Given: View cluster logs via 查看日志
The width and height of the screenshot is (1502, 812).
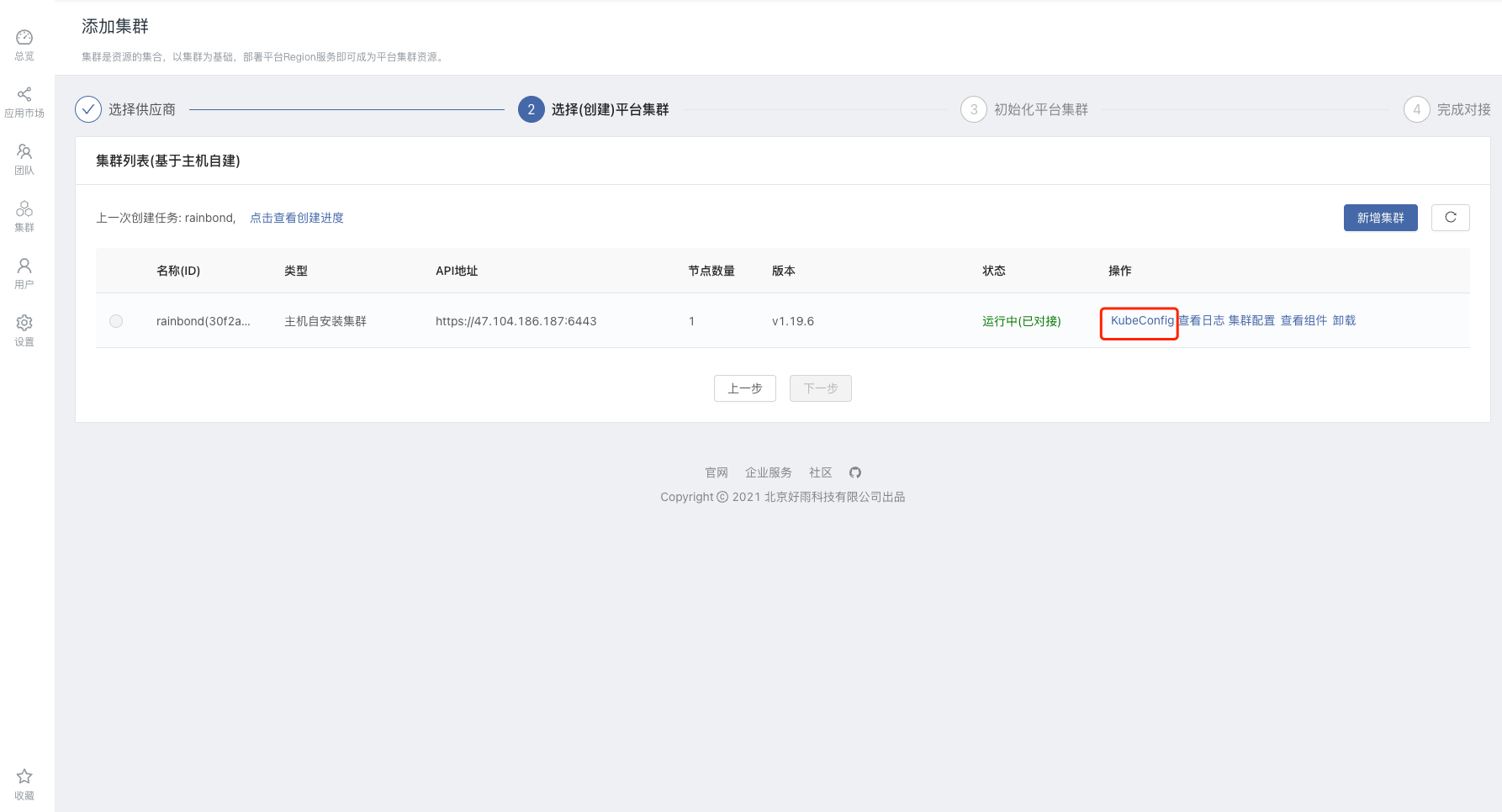Looking at the screenshot, I should (1201, 320).
